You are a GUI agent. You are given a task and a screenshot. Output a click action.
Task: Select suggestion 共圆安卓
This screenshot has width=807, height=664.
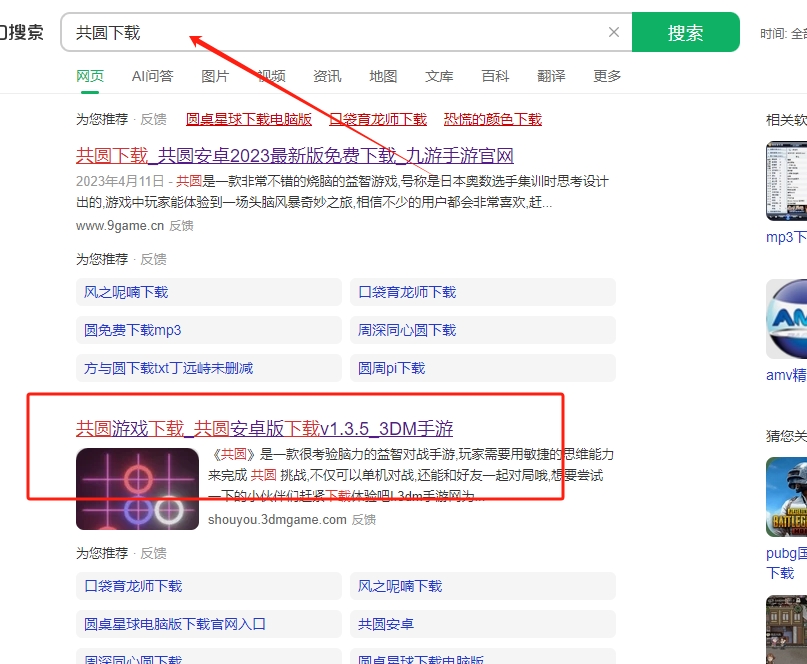tap(483, 624)
